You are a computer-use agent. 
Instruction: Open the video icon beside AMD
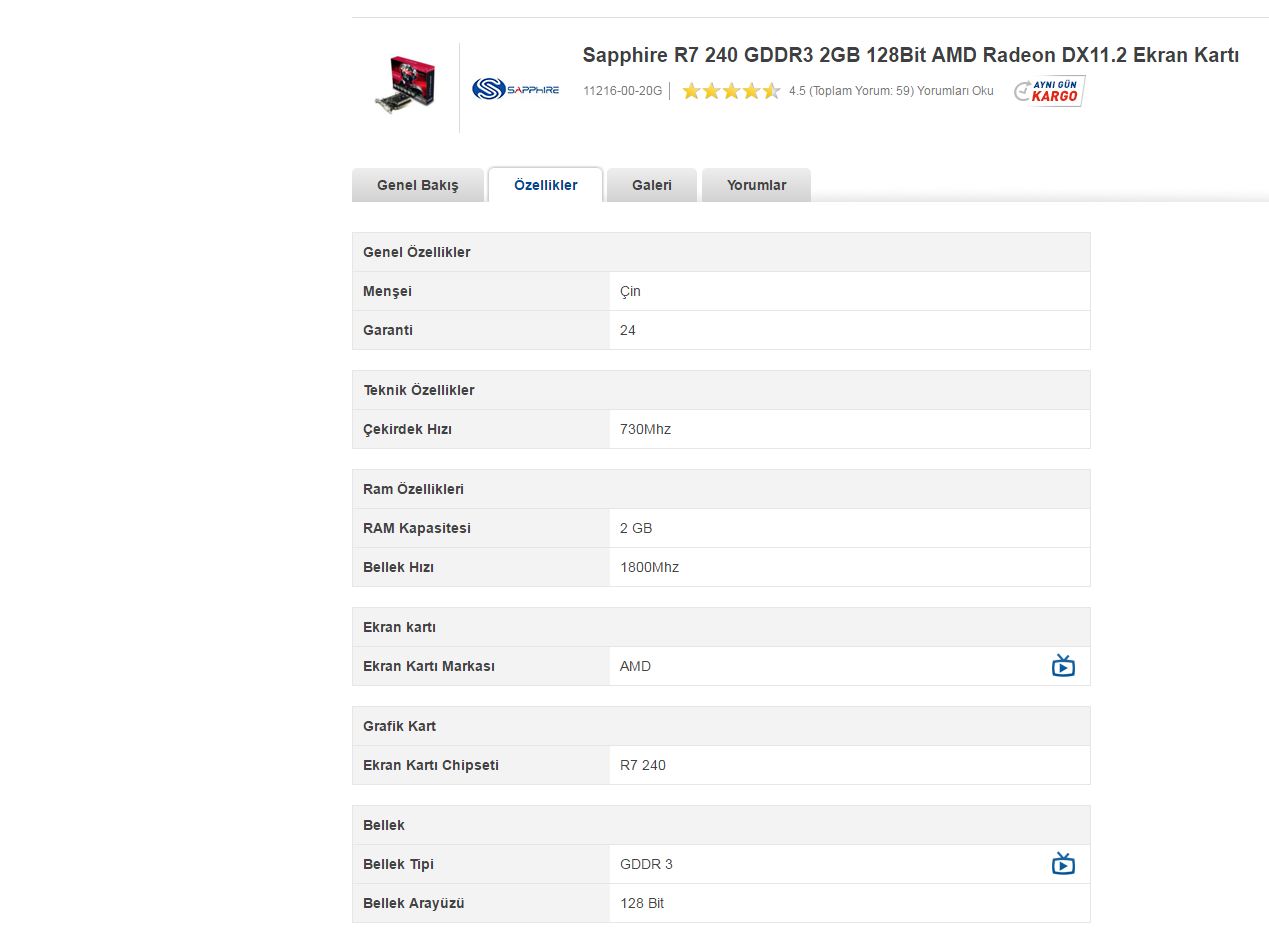point(1063,666)
